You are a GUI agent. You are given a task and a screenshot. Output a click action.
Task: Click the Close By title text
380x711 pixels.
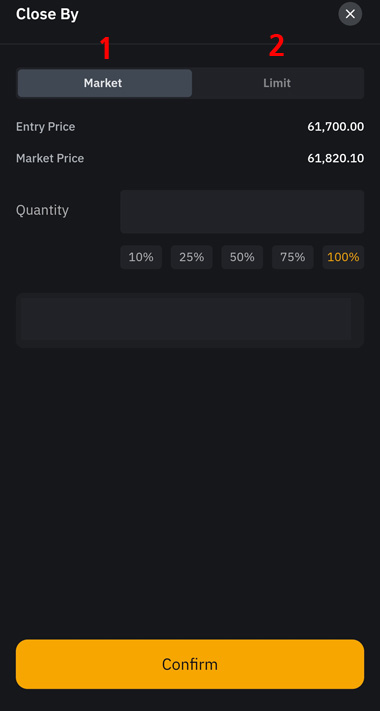[47, 14]
